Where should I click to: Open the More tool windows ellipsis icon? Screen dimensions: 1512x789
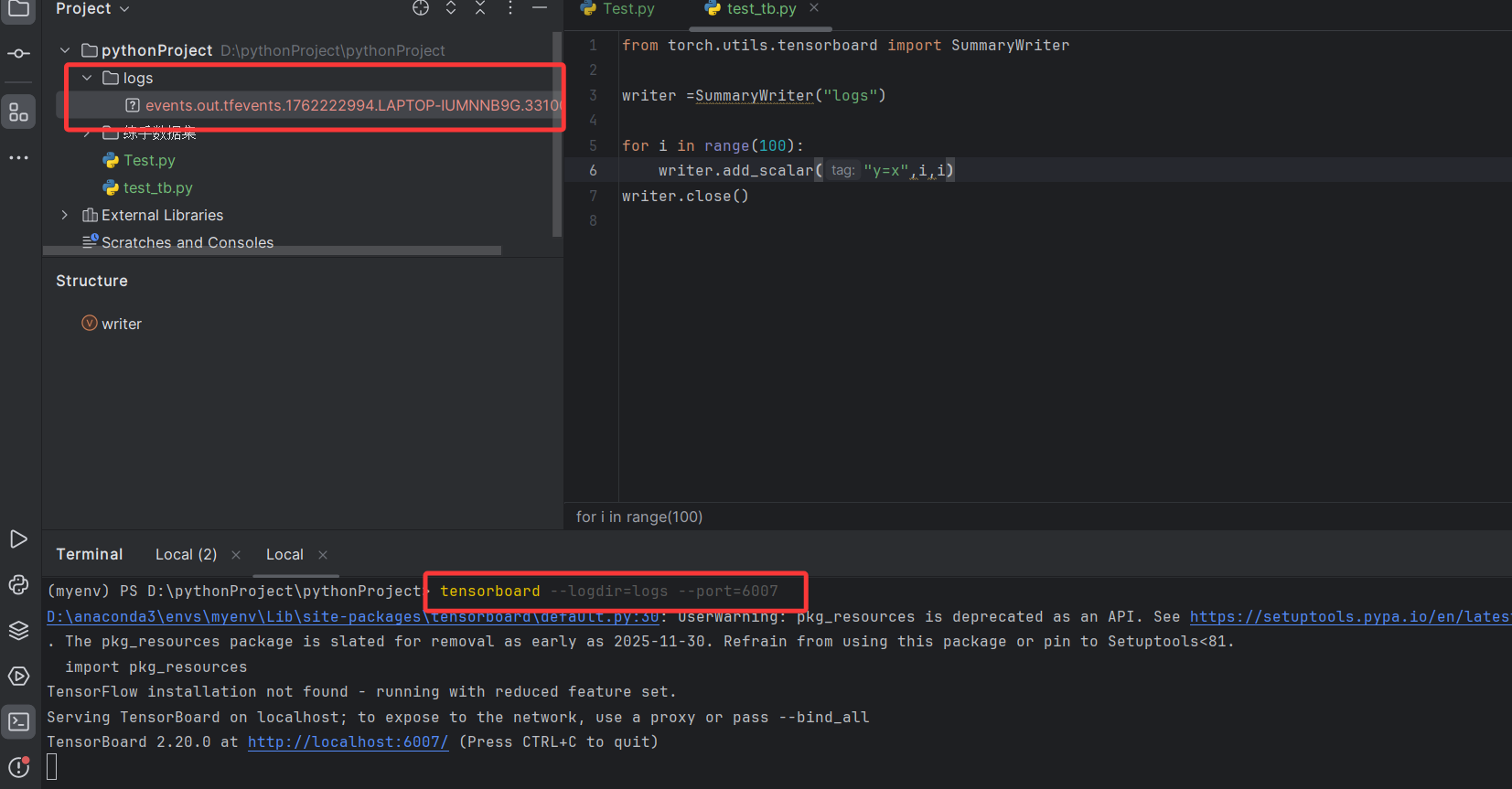pos(18,158)
